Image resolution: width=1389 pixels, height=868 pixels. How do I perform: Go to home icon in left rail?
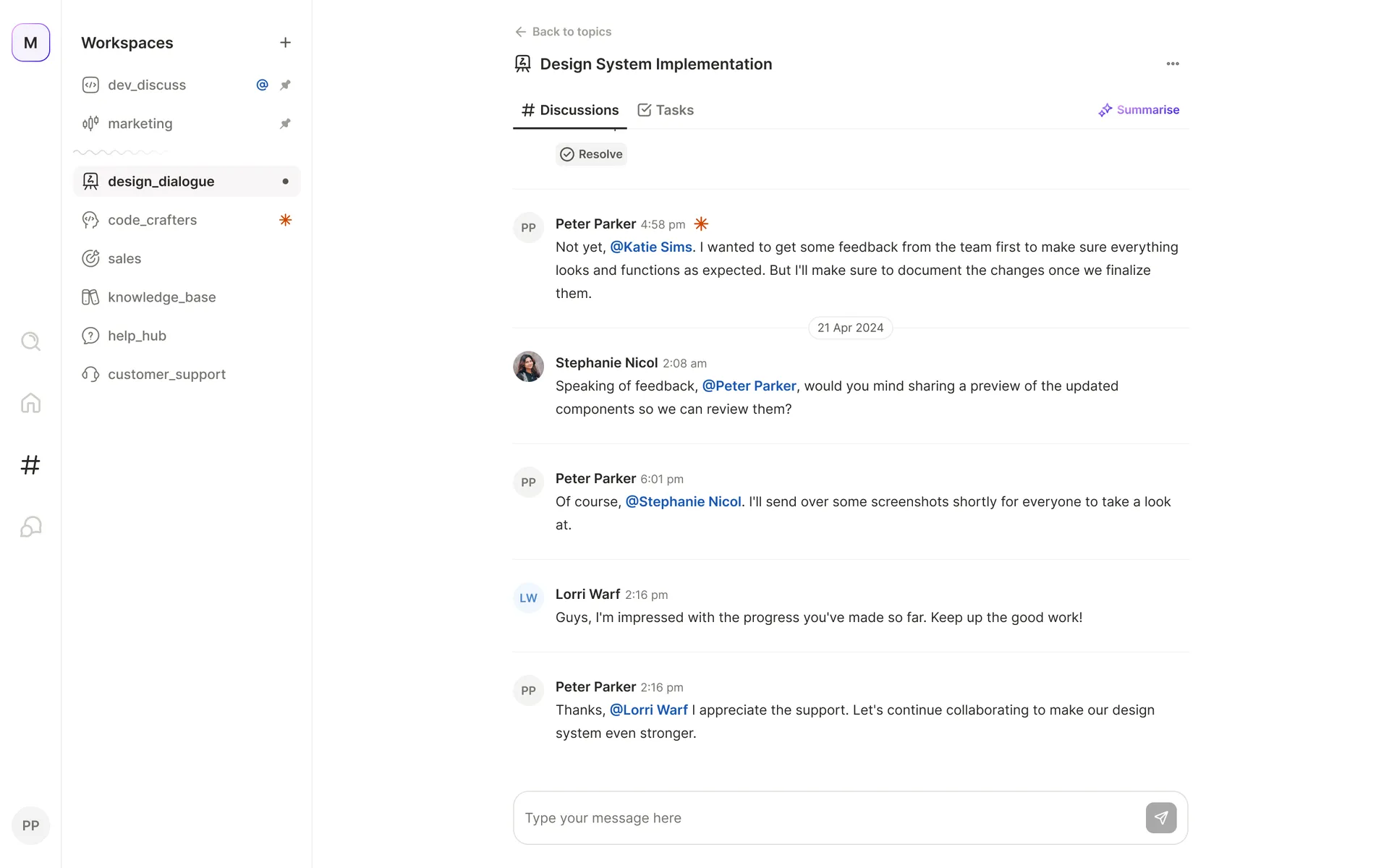[30, 403]
